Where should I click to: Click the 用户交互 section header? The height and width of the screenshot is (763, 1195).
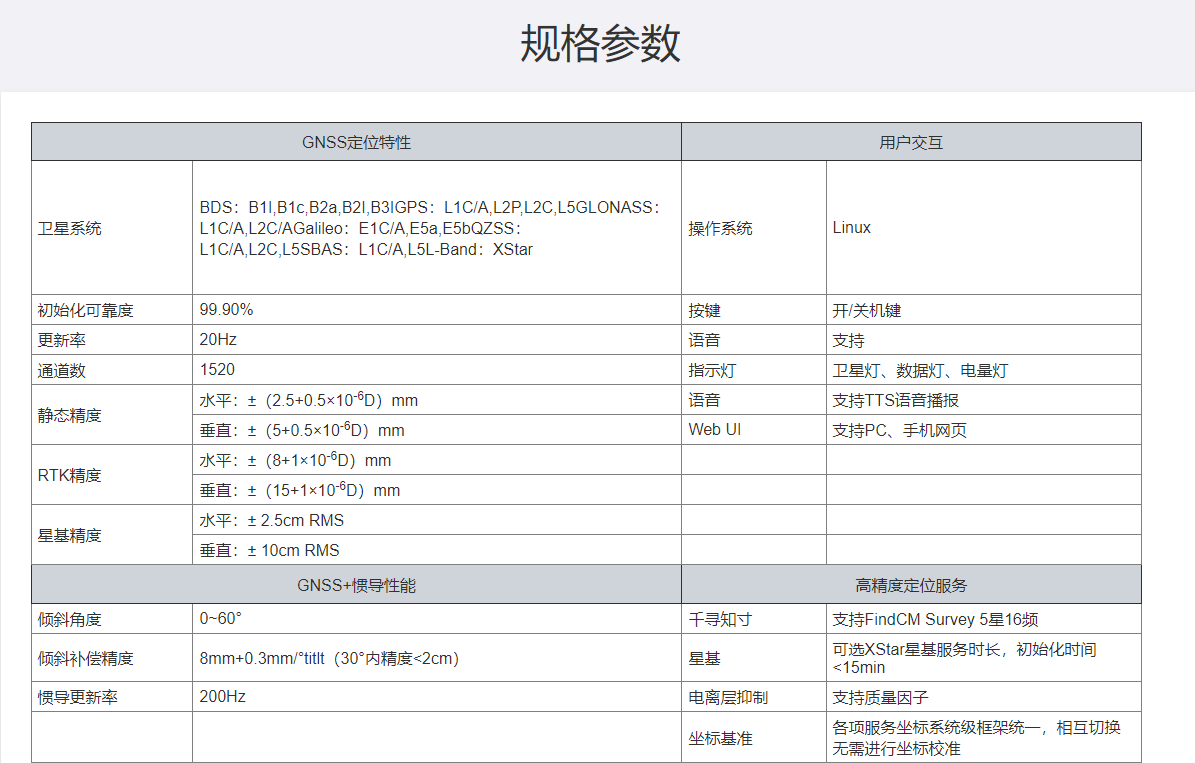(x=910, y=142)
